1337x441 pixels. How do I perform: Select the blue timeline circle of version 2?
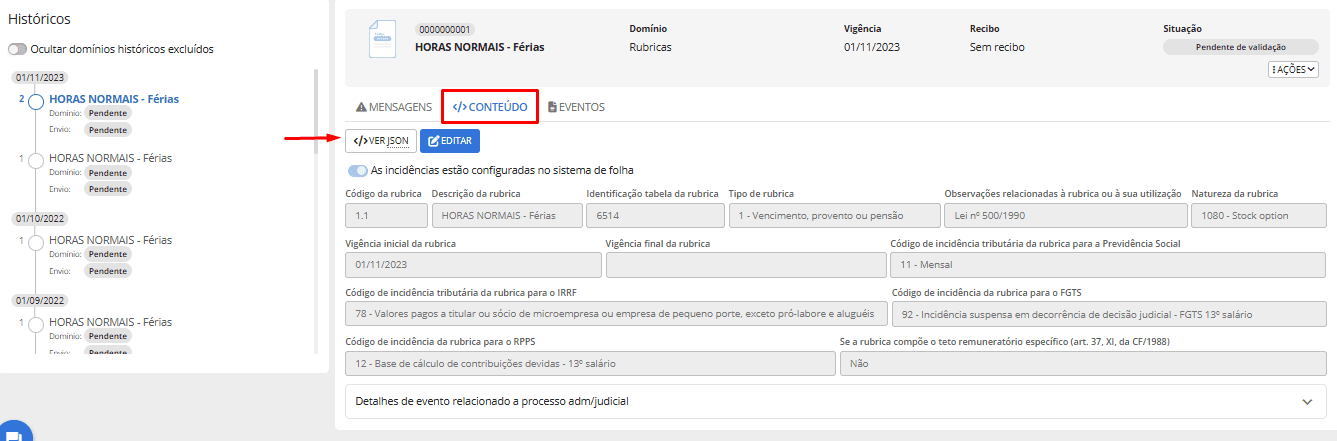pos(37,100)
